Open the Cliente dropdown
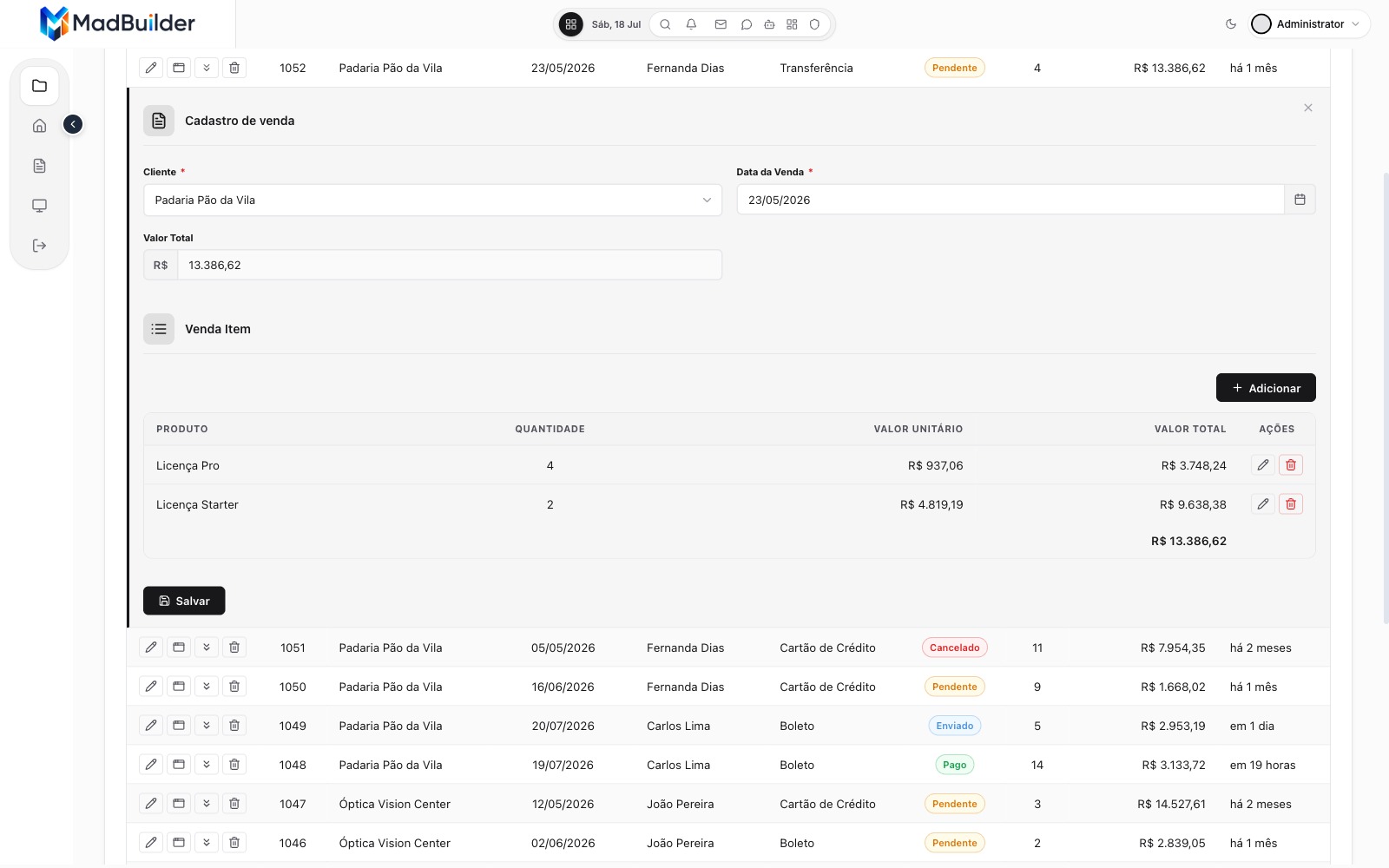This screenshot has width=1389, height=868. click(x=432, y=200)
